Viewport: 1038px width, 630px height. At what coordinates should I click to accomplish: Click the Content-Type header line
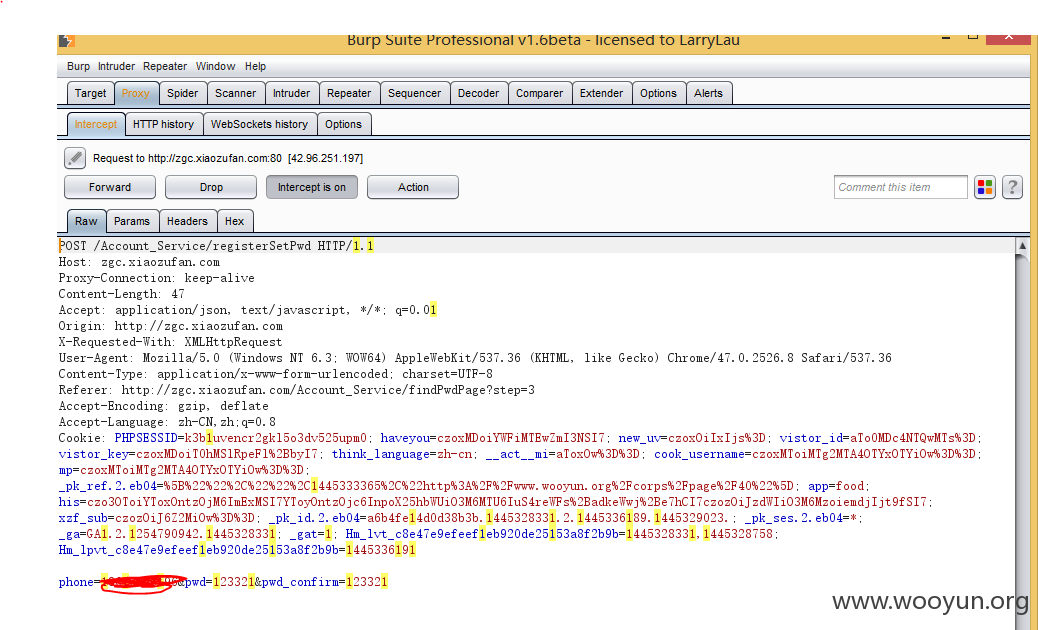click(x=275, y=374)
